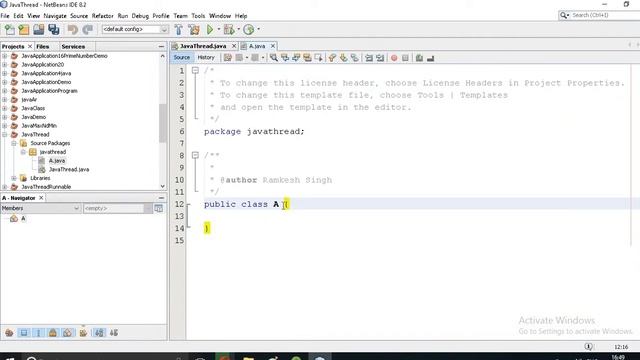The height and width of the screenshot is (360, 640).
Task: Run the project with green play icon
Action: (x=210, y=29)
